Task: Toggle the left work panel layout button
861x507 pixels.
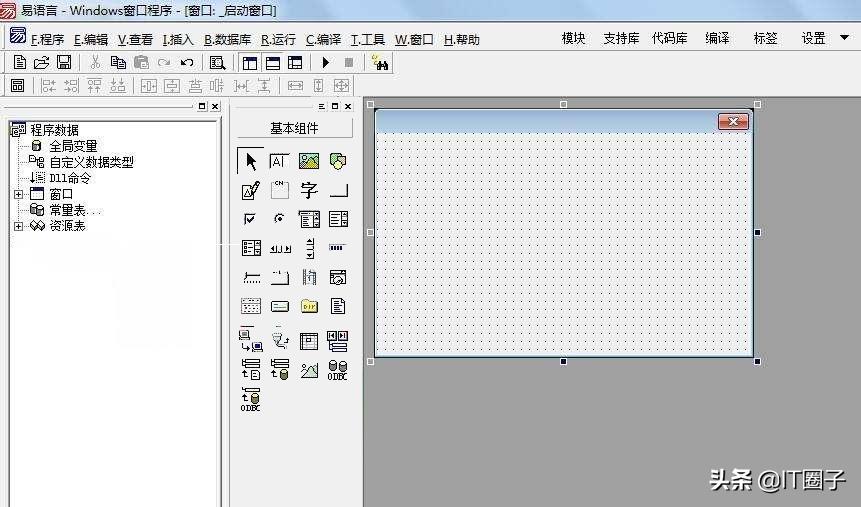Action: [x=250, y=63]
